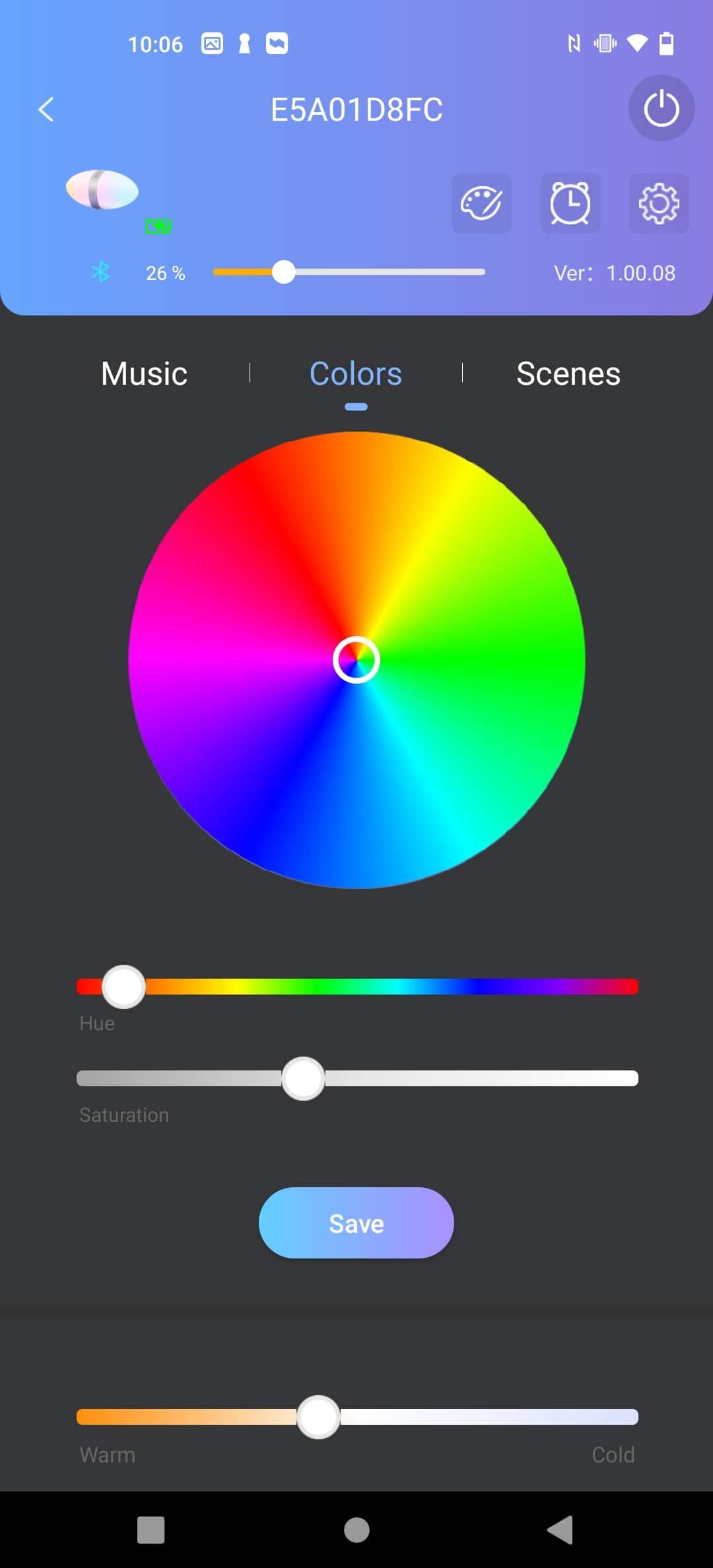The width and height of the screenshot is (713, 1568).
Task: Tap the Warm label
Action: click(x=108, y=1454)
